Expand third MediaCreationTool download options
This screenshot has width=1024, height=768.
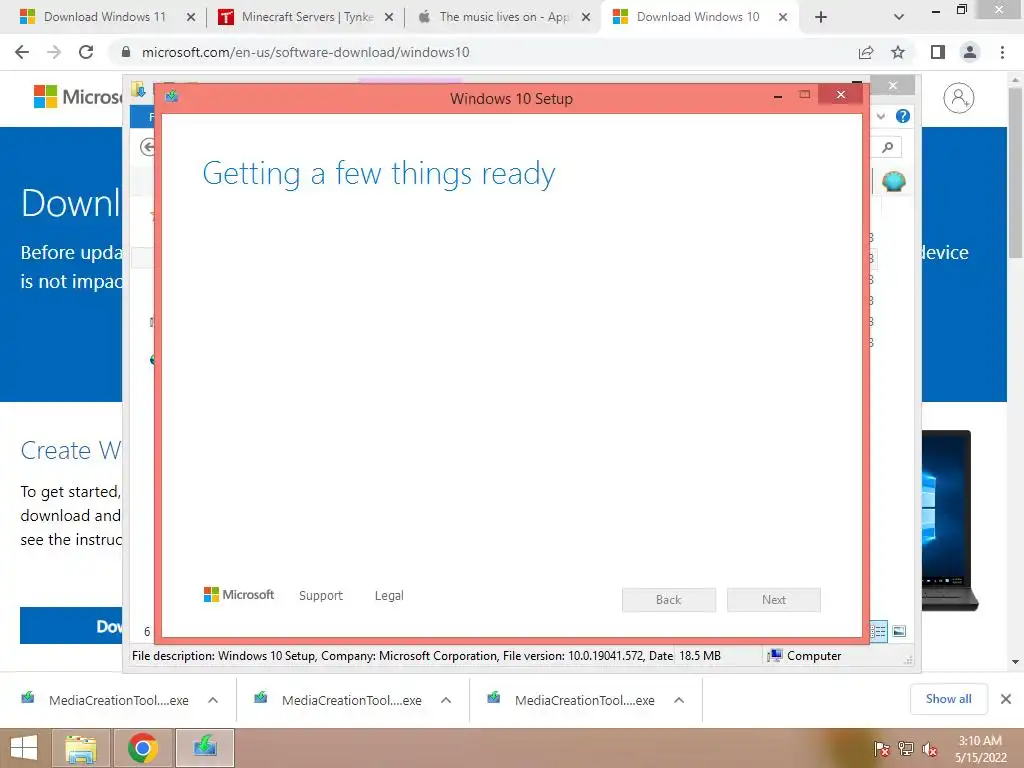pyautogui.click(x=679, y=700)
